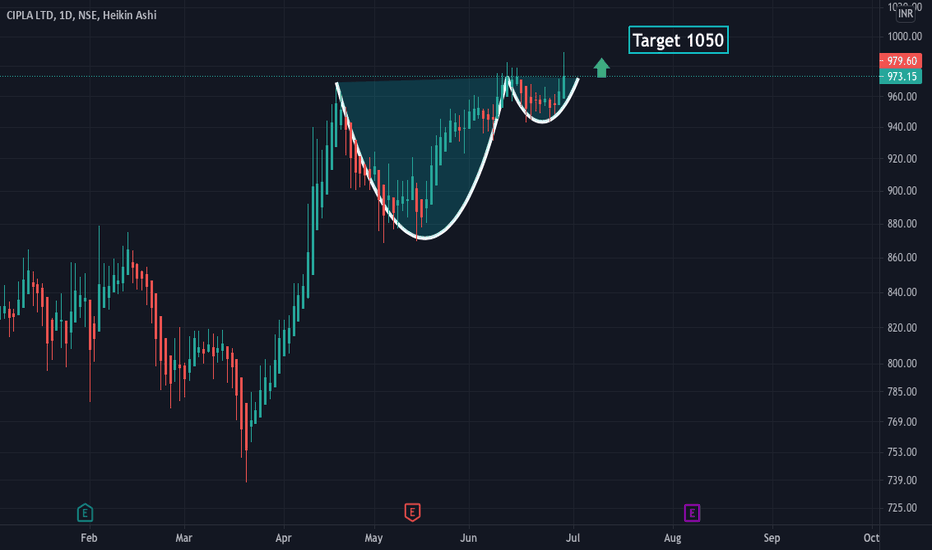The height and width of the screenshot is (550, 932).
Task: Click the 739.00 price axis label
Action: [902, 480]
